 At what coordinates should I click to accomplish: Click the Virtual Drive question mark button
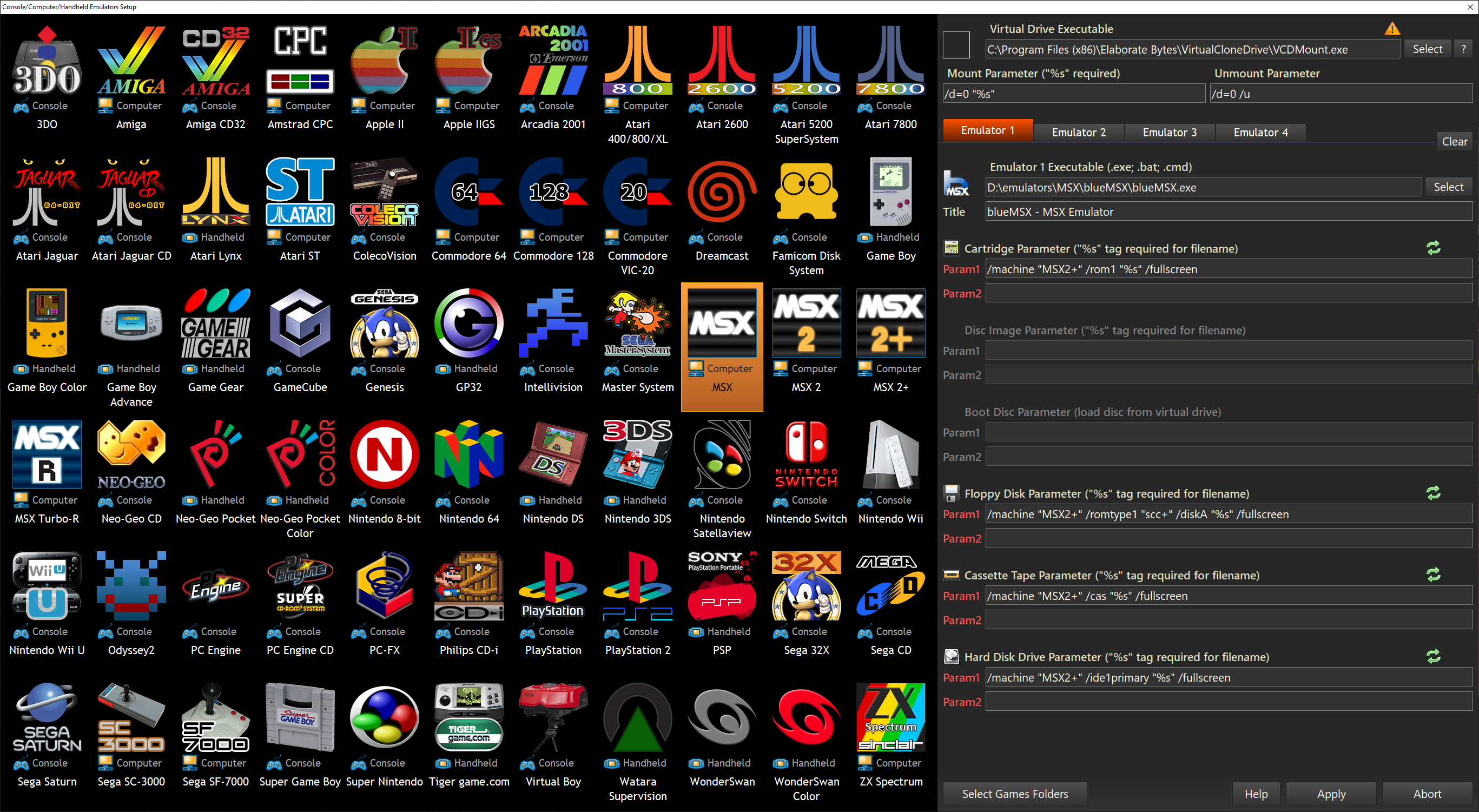point(1463,49)
